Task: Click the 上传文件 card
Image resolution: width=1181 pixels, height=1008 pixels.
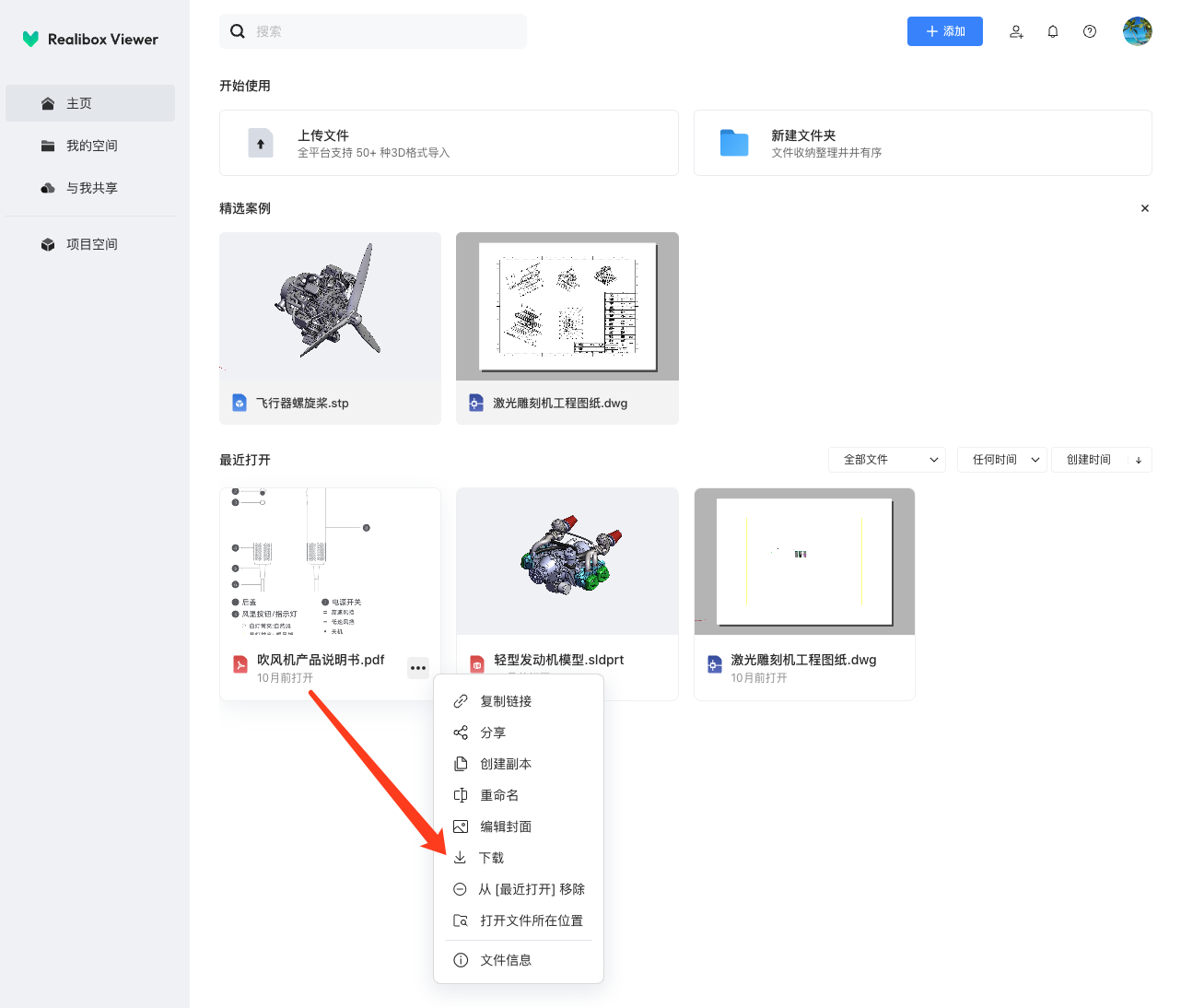Action: (x=449, y=143)
